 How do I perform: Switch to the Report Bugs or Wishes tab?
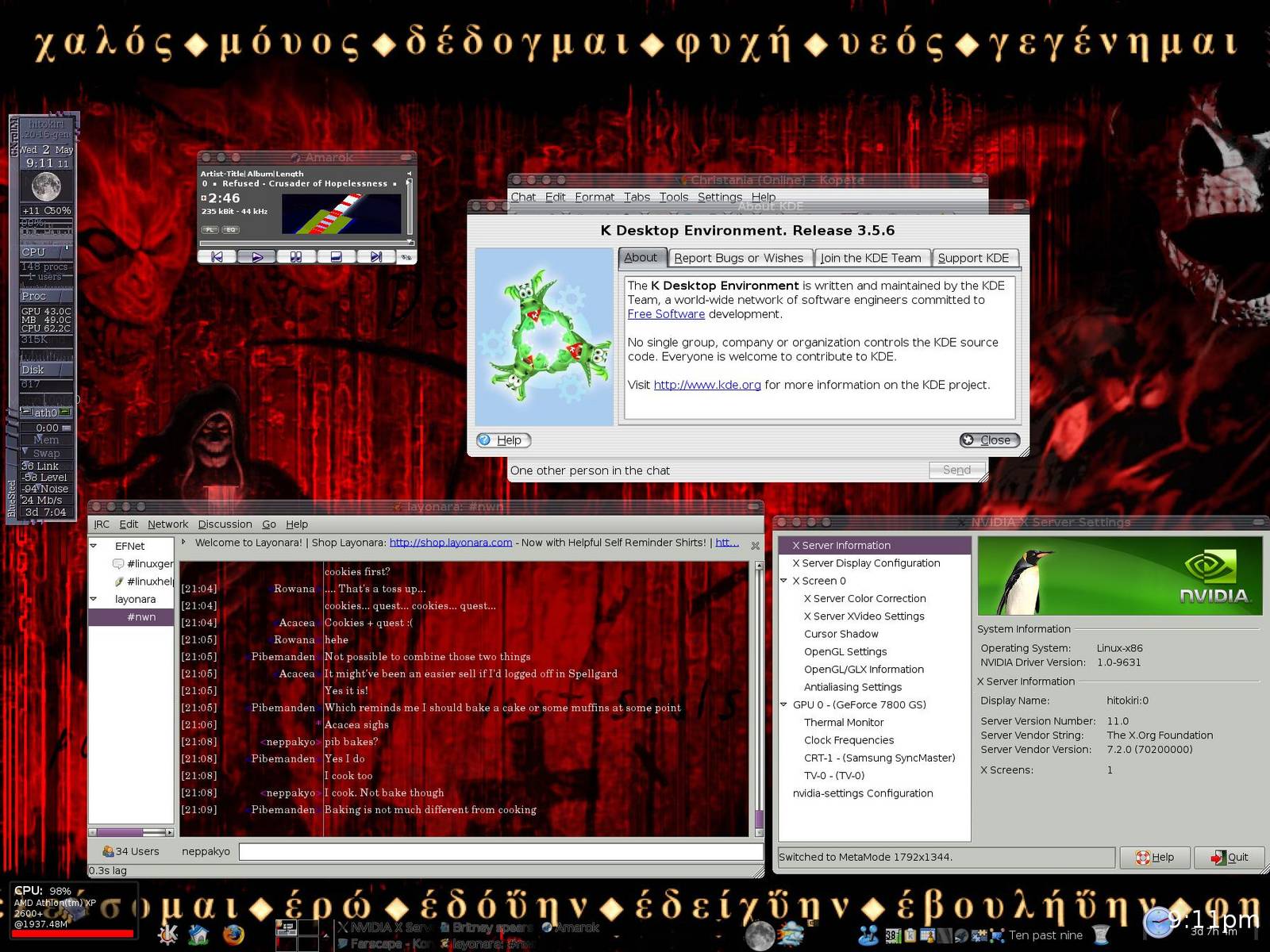(x=739, y=258)
